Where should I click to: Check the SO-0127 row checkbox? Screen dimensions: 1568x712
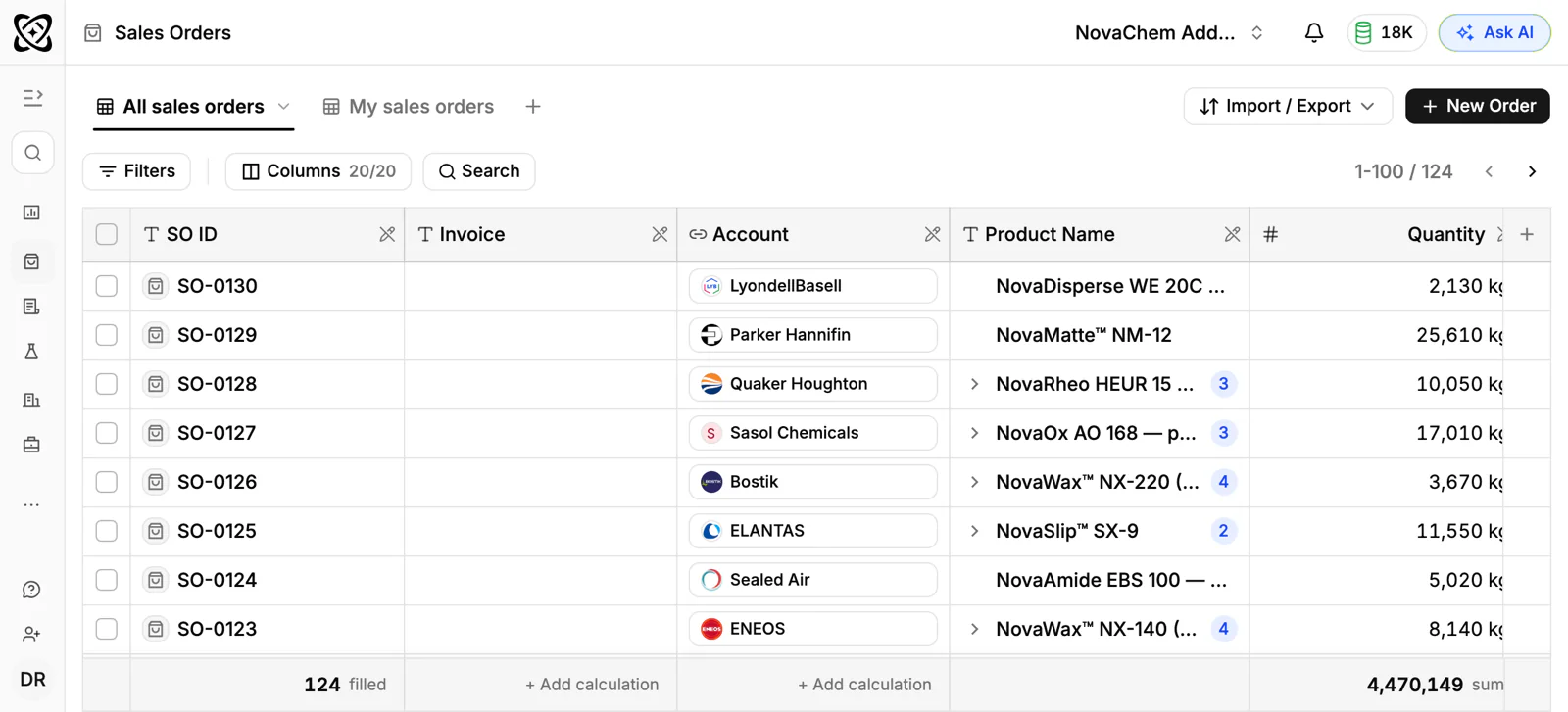click(107, 433)
